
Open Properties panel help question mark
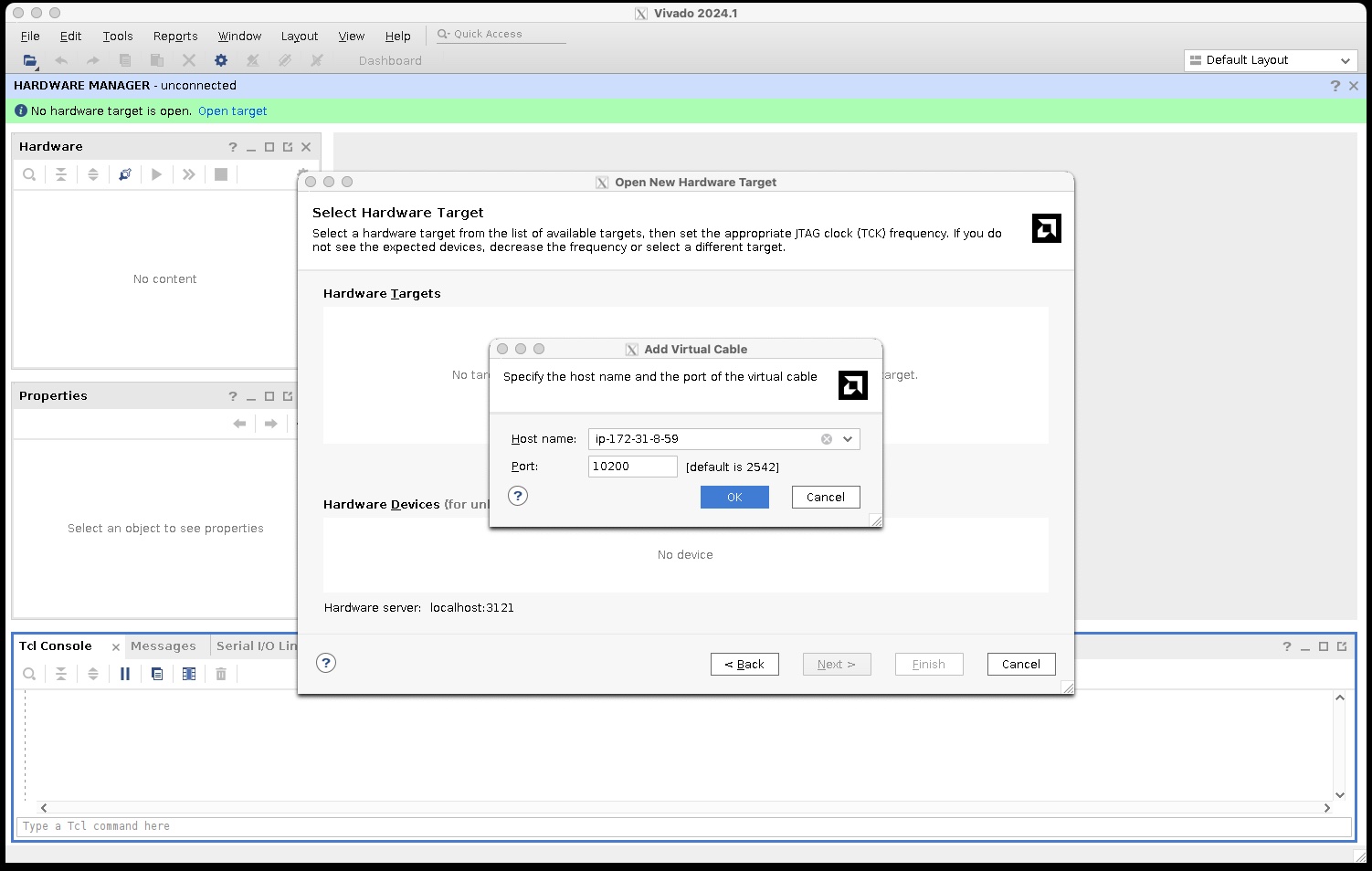[233, 396]
